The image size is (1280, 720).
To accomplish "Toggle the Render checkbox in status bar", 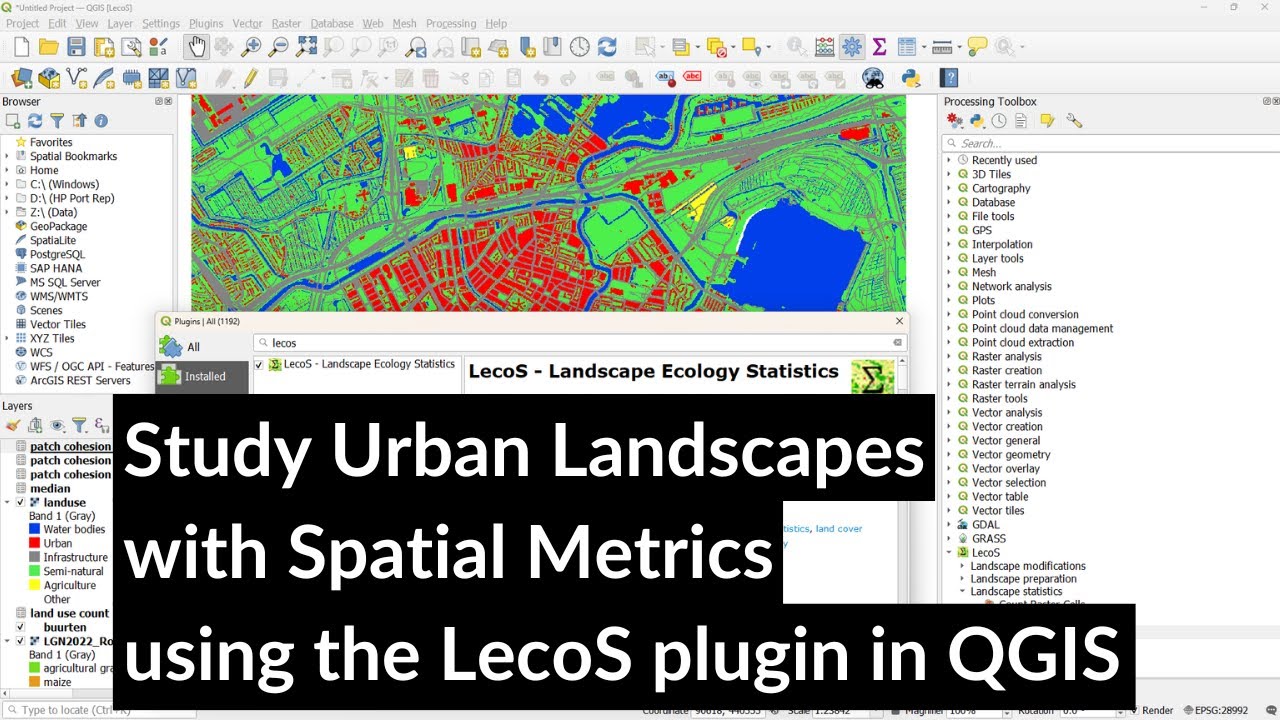I will pos(1132,711).
